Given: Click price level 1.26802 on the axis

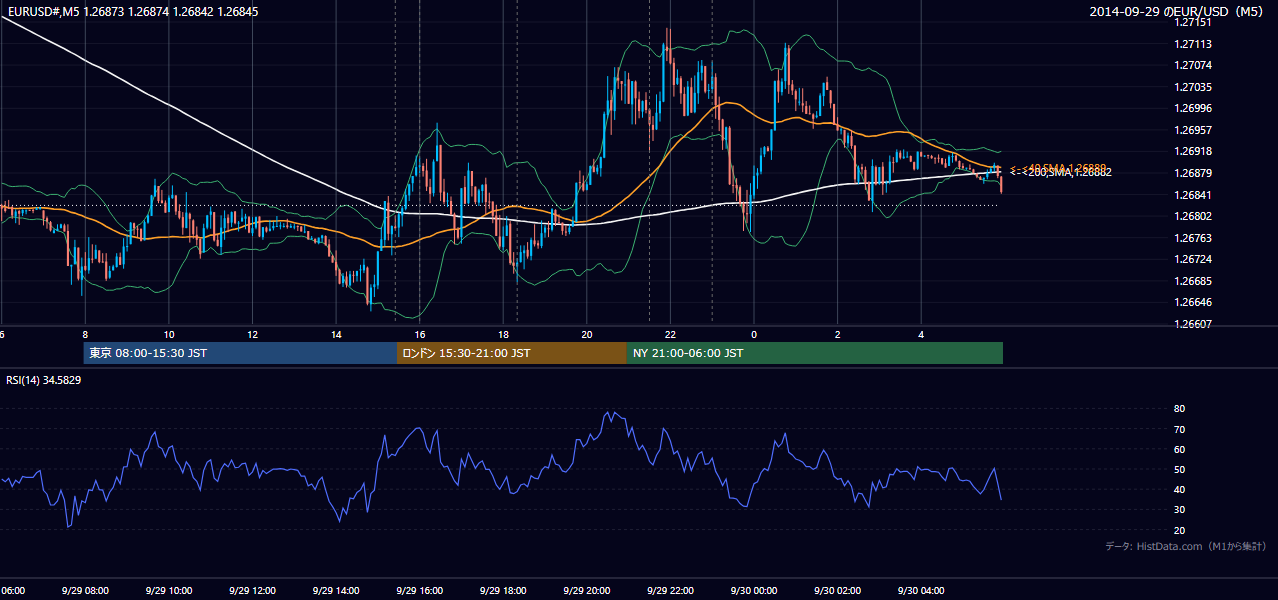Looking at the screenshot, I should tap(1193, 216).
